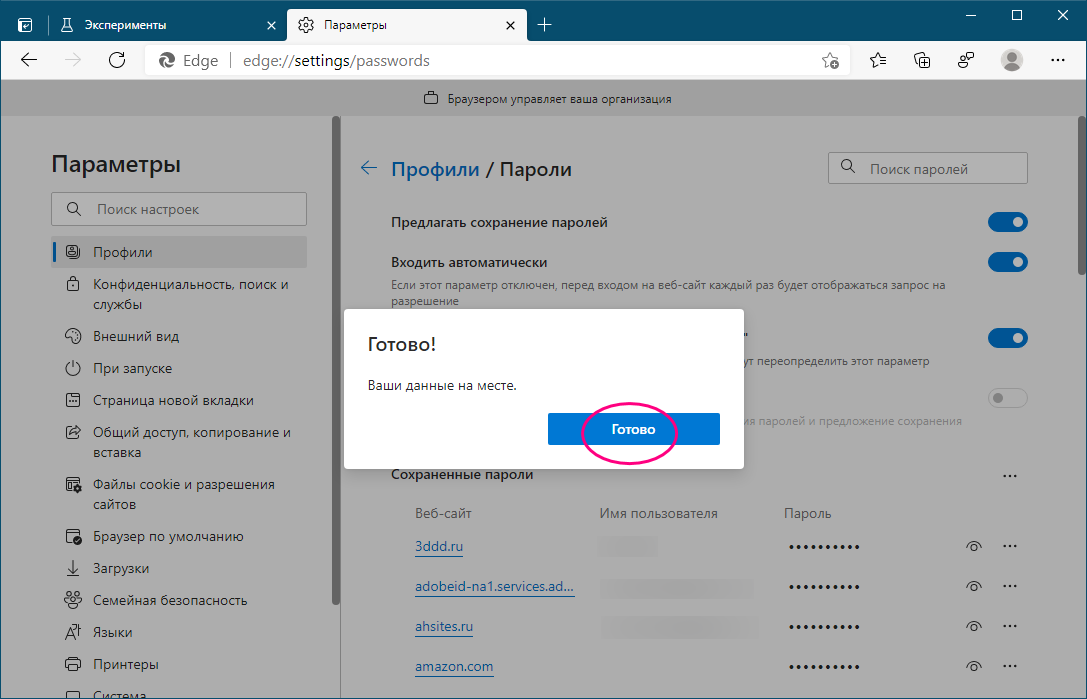This screenshot has width=1087, height=699.
Task: Open Страница новой вкладки section
Action: 180,400
